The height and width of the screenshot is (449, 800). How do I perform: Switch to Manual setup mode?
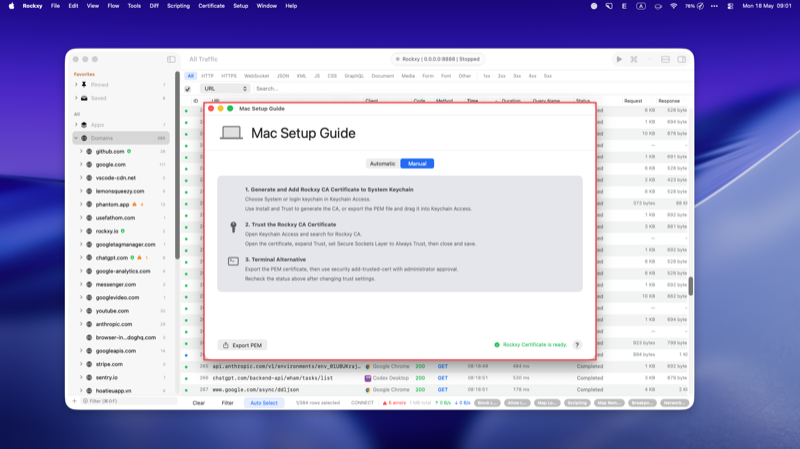click(417, 164)
